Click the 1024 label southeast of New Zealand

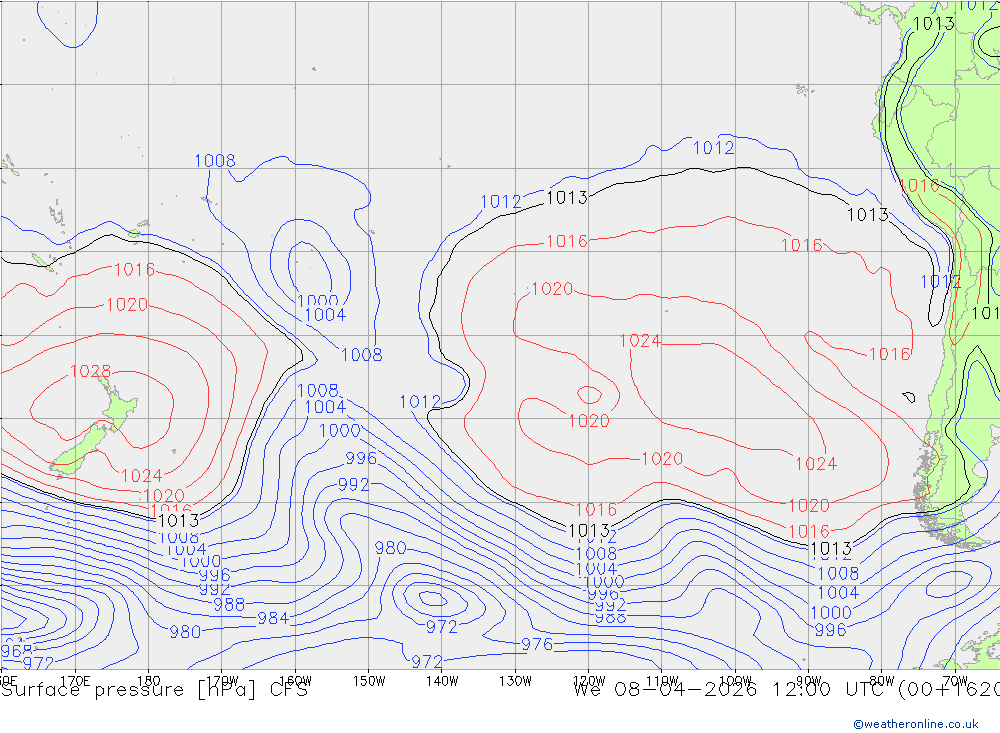pos(142,475)
